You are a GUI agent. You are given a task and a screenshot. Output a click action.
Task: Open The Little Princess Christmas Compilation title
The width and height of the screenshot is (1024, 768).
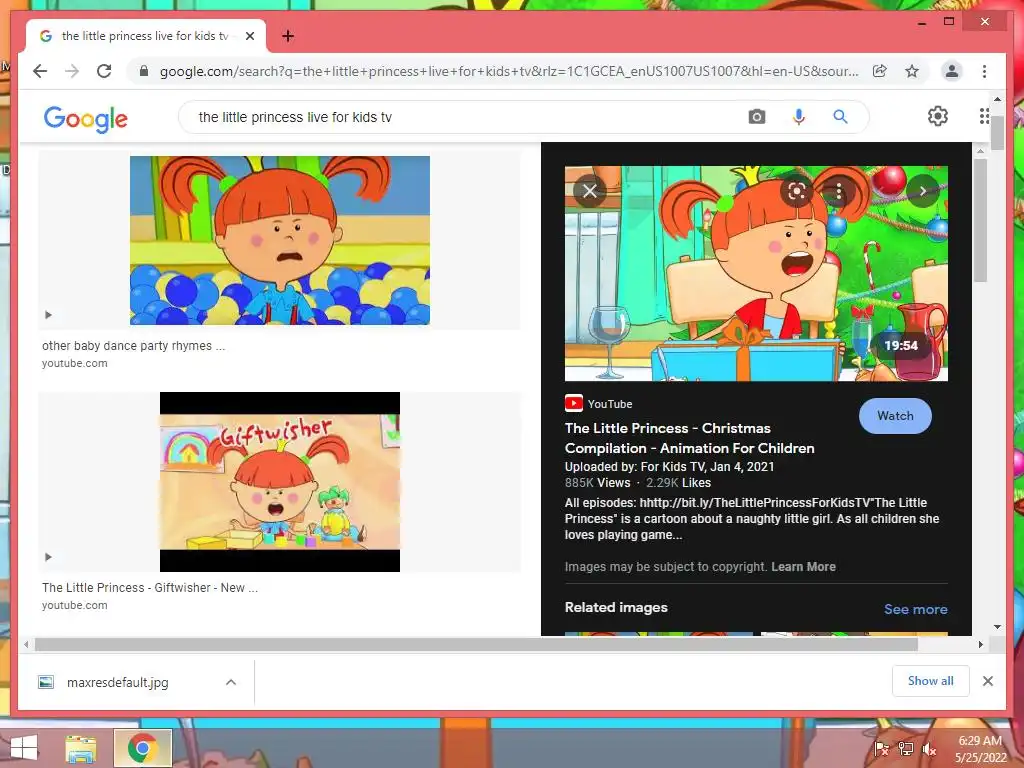[x=690, y=438]
